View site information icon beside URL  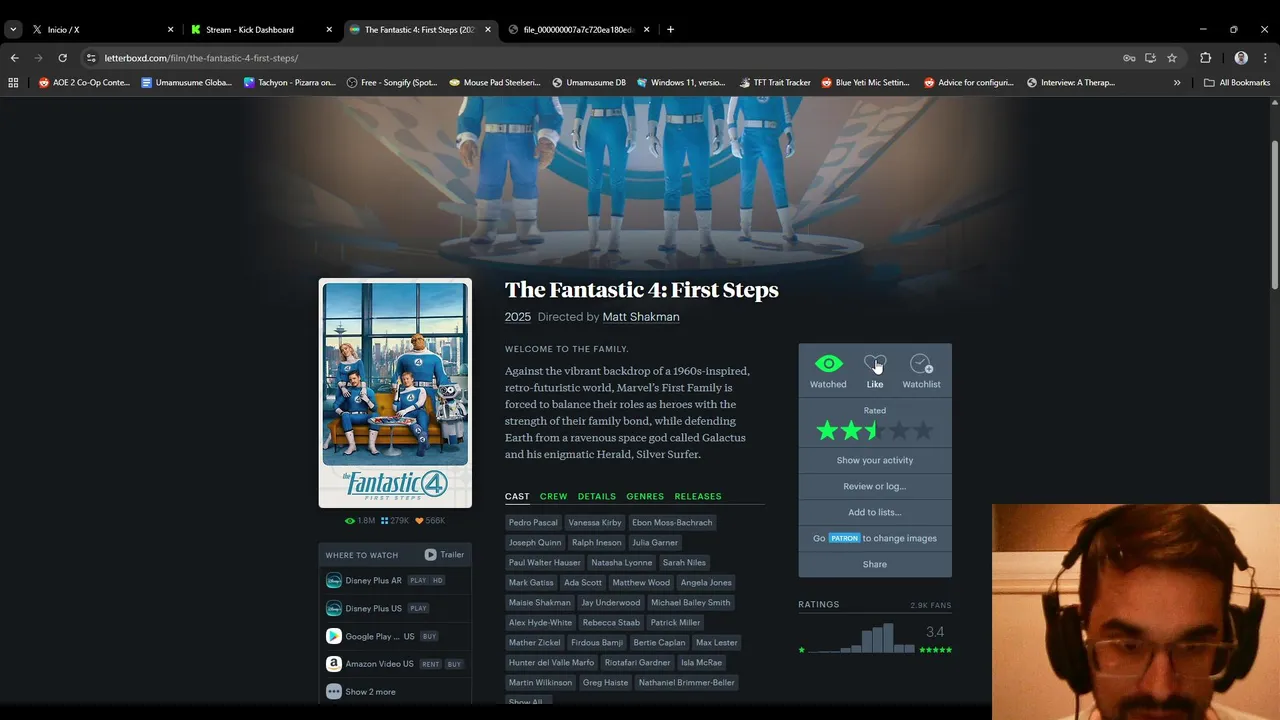click(91, 58)
